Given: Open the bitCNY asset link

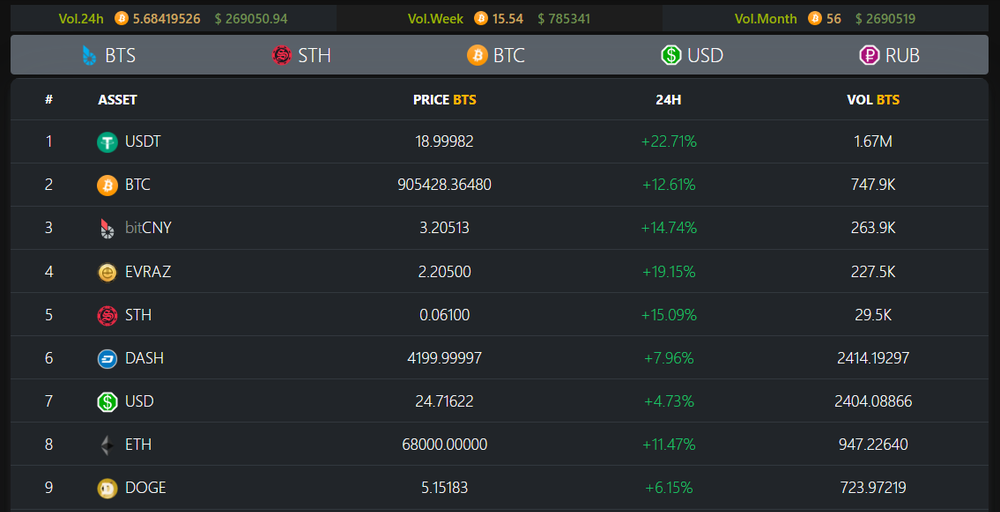Looking at the screenshot, I should tap(148, 228).
